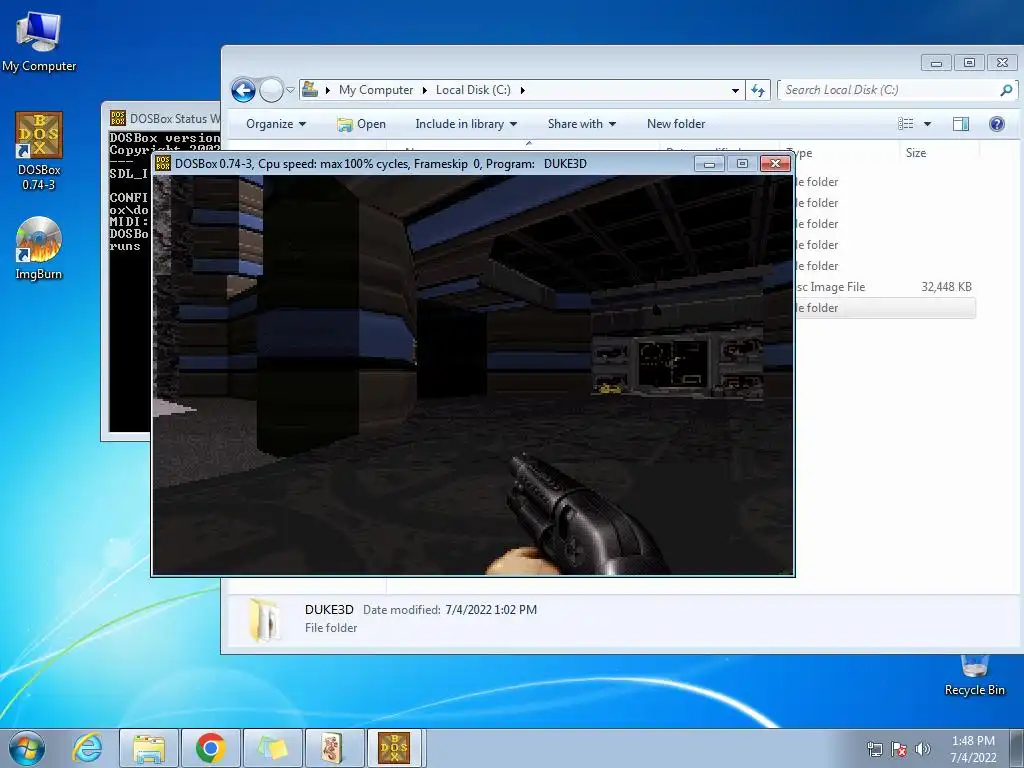Open My Computer desktop icon
Viewport: 1024px width, 768px height.
click(x=39, y=40)
